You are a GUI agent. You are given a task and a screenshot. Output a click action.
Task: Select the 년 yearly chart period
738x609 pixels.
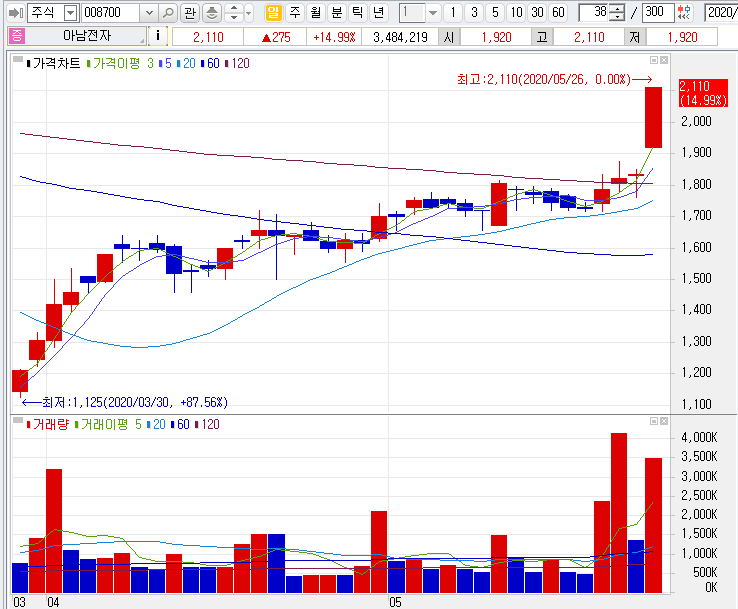(x=378, y=13)
